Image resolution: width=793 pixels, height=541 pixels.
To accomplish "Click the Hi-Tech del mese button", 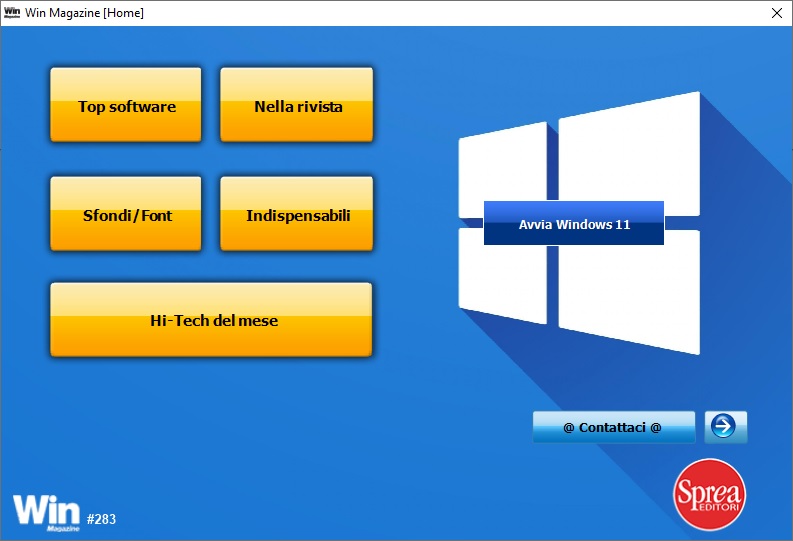I will 211,320.
